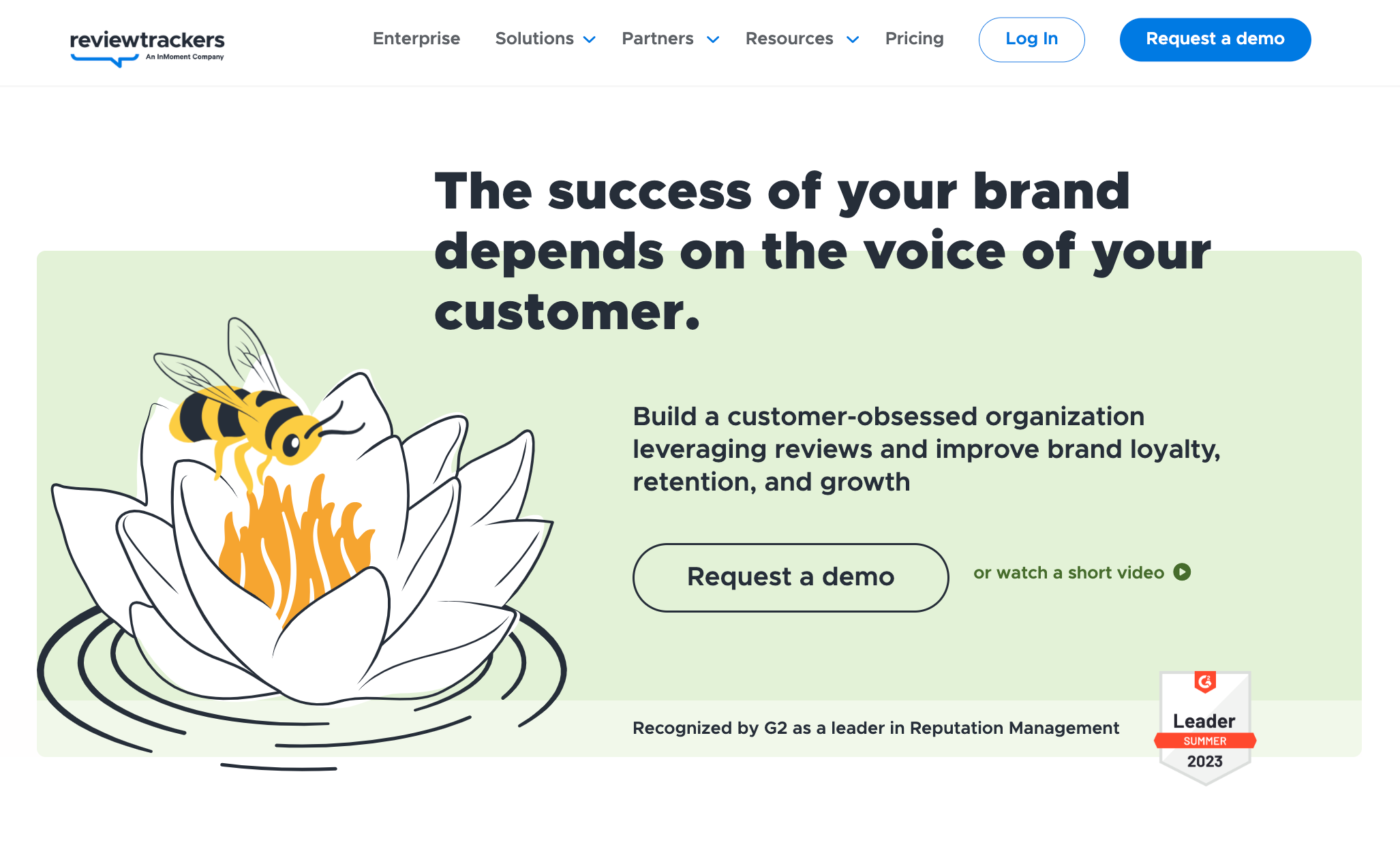Click the Resources menu label
The image size is (1400, 849).
pos(789,39)
